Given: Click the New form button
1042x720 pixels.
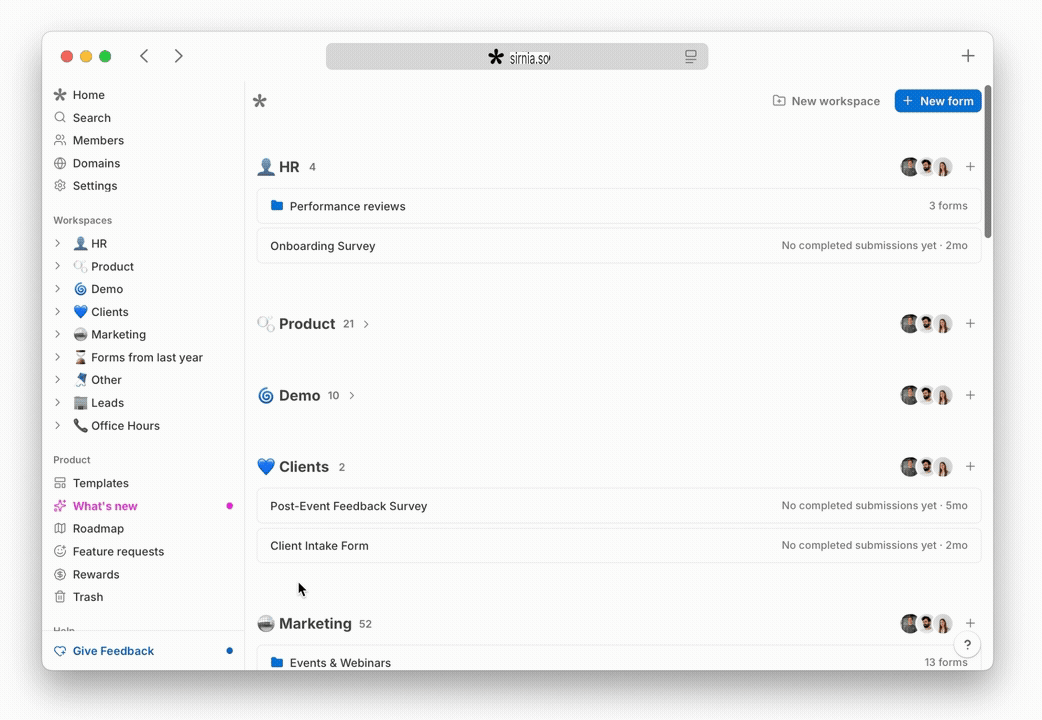Looking at the screenshot, I should [938, 101].
